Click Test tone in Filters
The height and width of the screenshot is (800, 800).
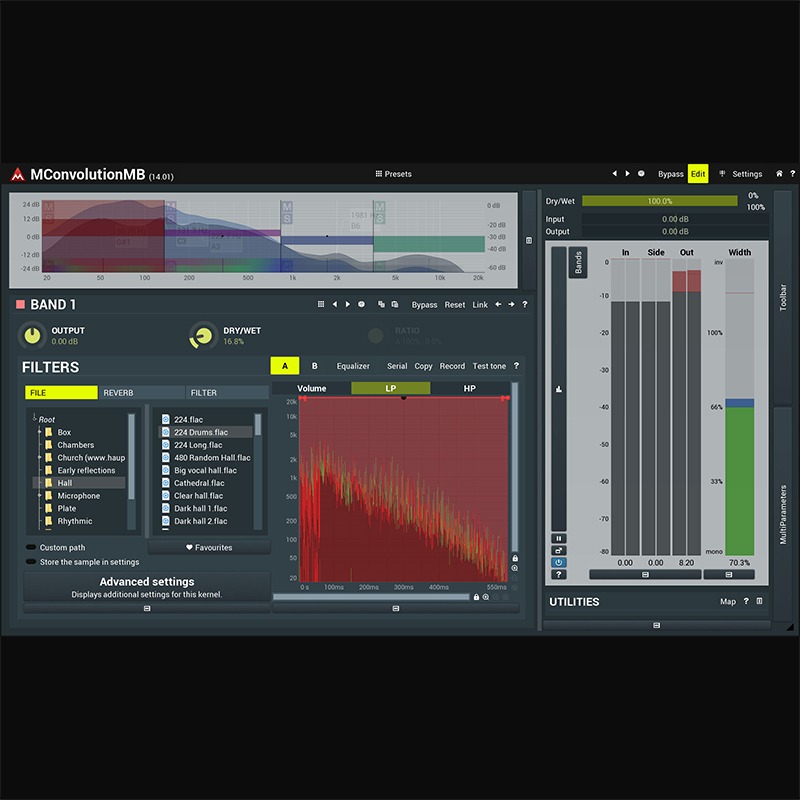point(489,366)
